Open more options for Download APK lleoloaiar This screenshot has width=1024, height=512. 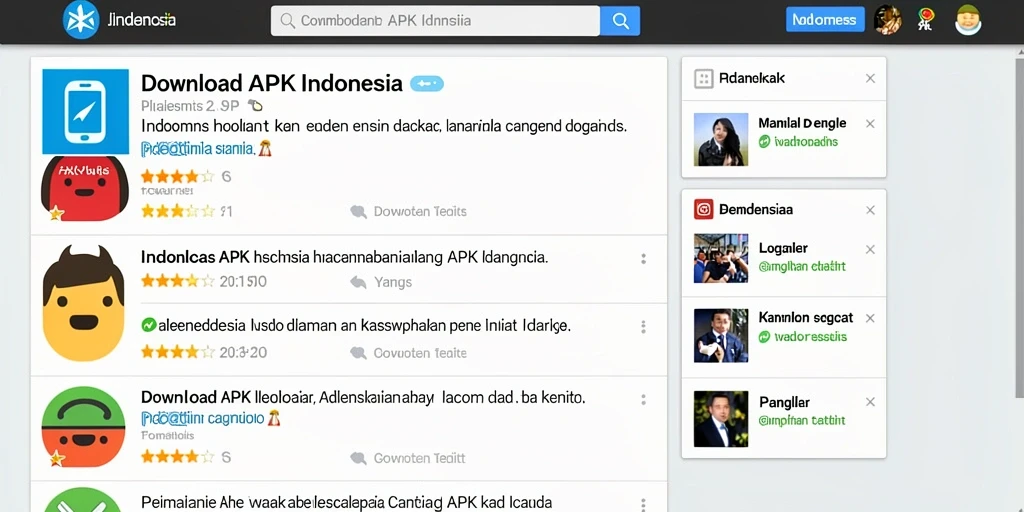tap(643, 399)
